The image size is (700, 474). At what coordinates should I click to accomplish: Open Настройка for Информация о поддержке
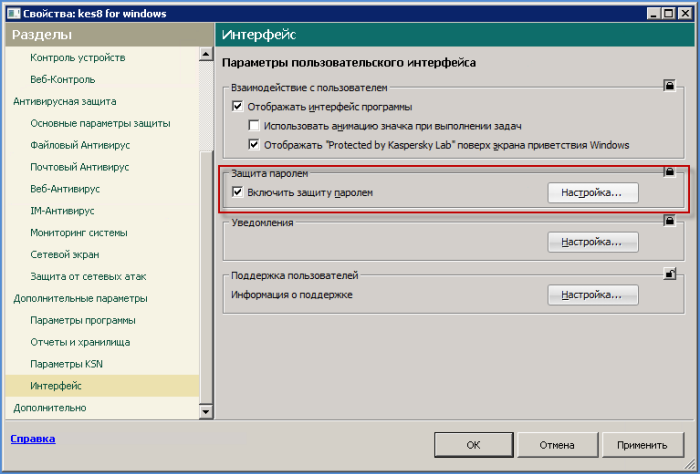[x=592, y=294]
